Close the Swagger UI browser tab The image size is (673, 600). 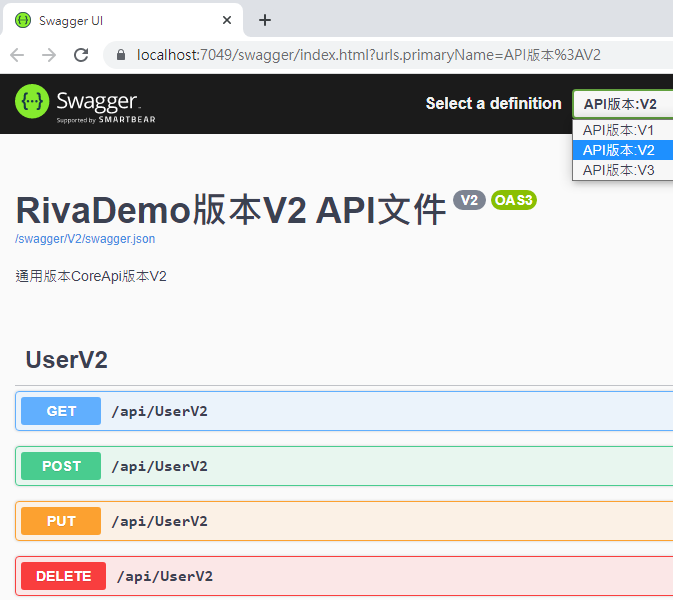[228, 20]
